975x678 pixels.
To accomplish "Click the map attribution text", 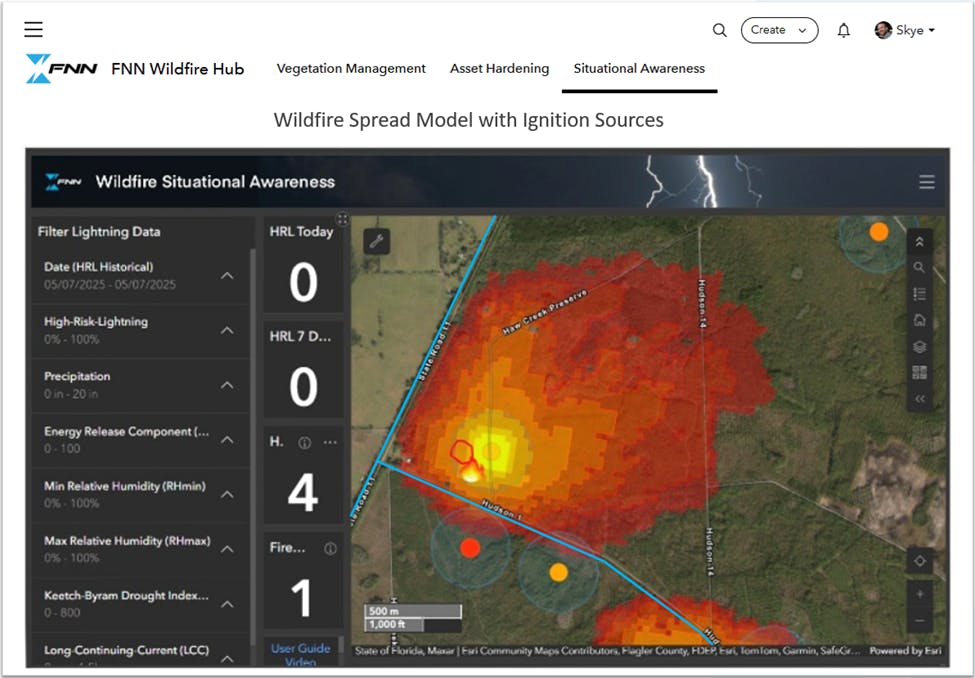I will coord(608,651).
